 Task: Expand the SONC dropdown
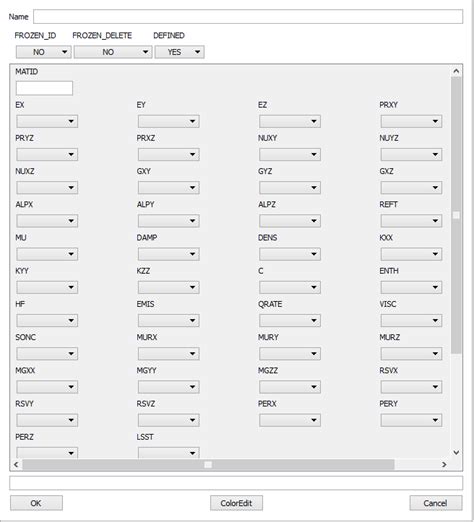coord(47,354)
